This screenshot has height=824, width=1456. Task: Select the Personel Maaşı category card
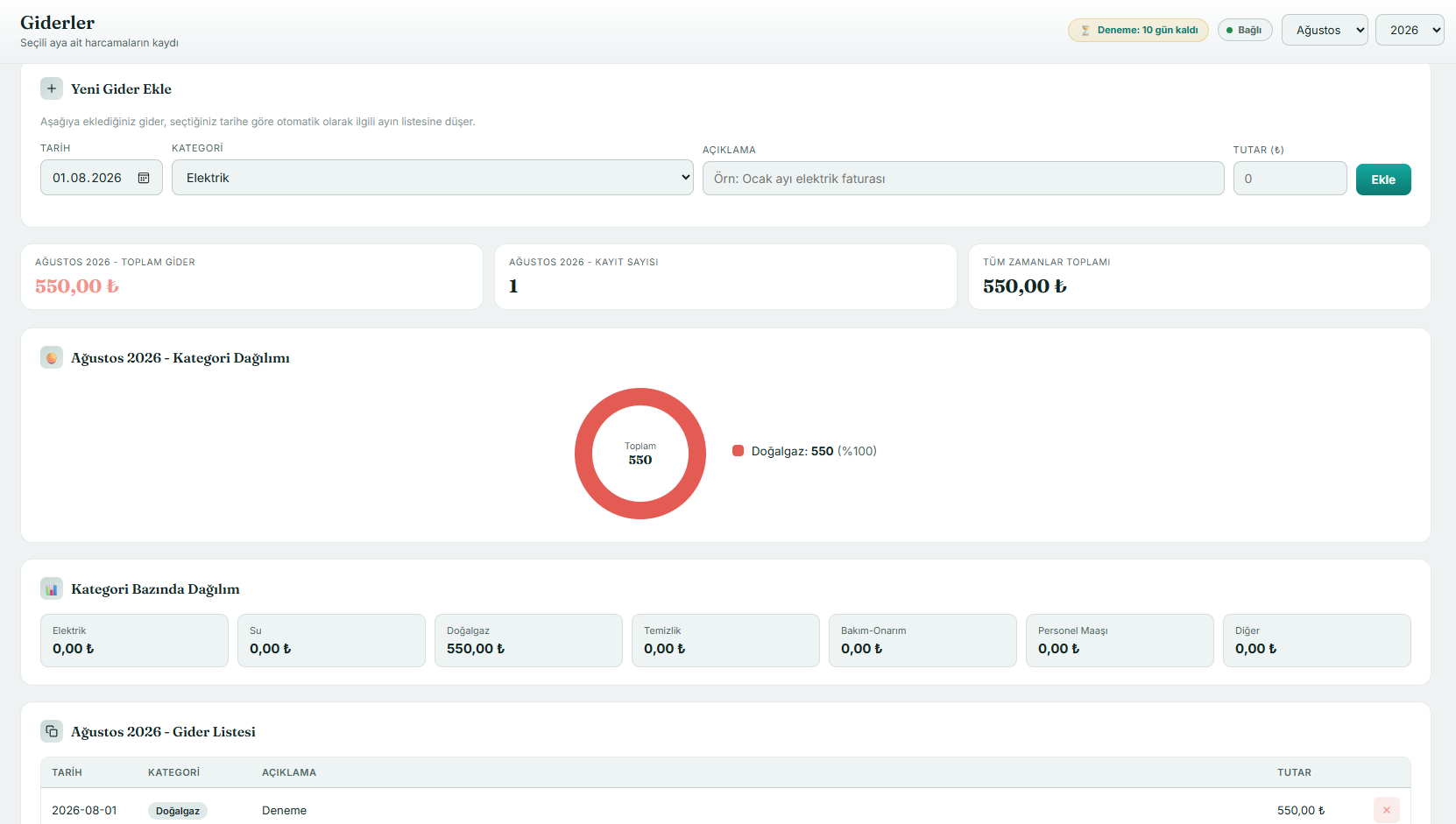point(1120,640)
